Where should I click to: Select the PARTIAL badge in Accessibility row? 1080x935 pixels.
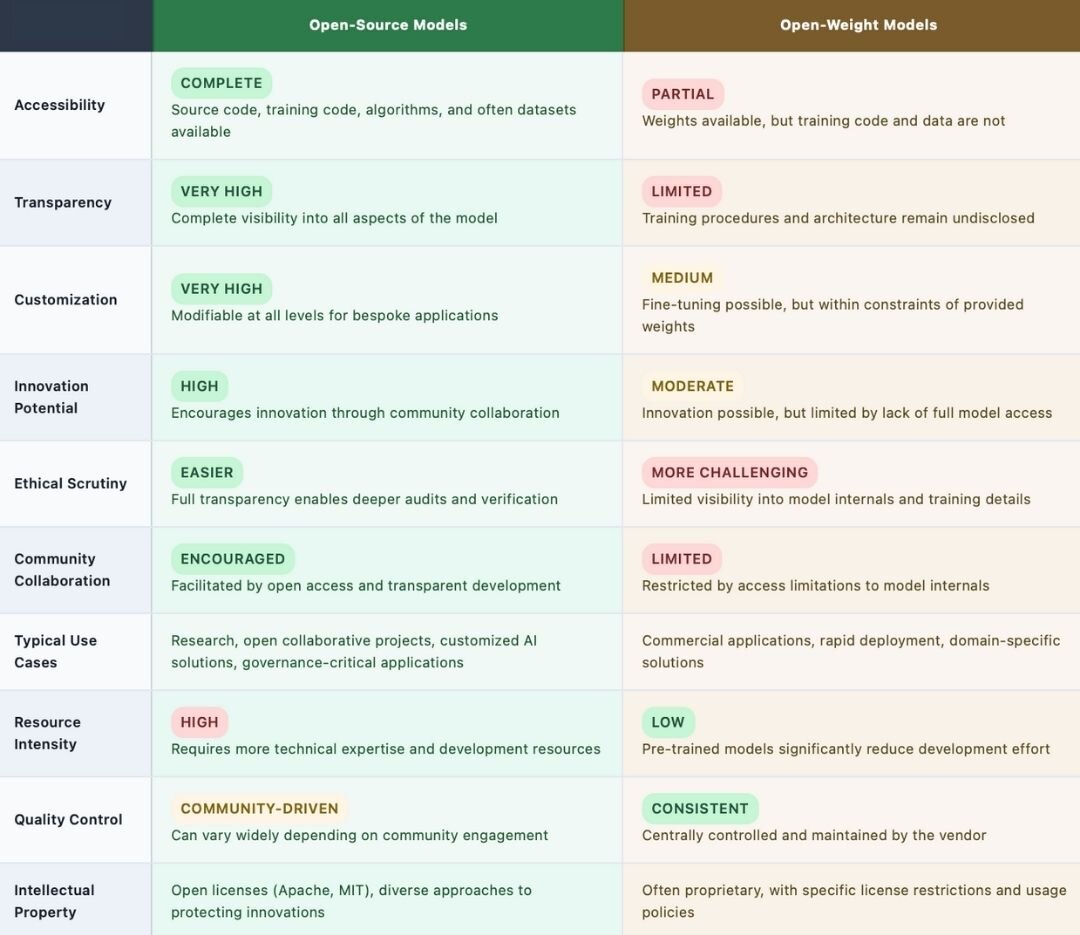(x=682, y=94)
